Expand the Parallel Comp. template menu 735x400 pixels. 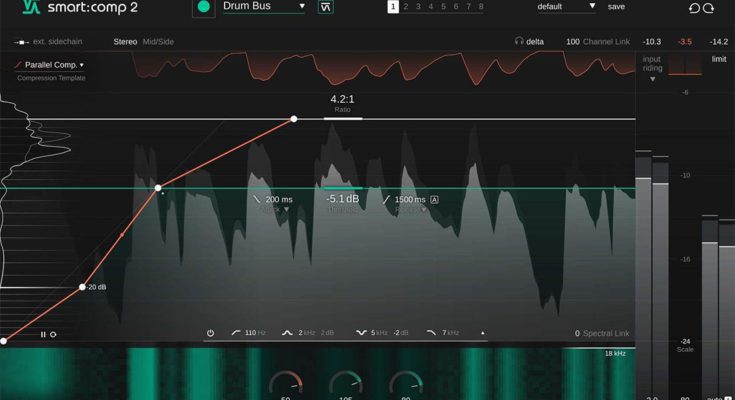(49, 65)
